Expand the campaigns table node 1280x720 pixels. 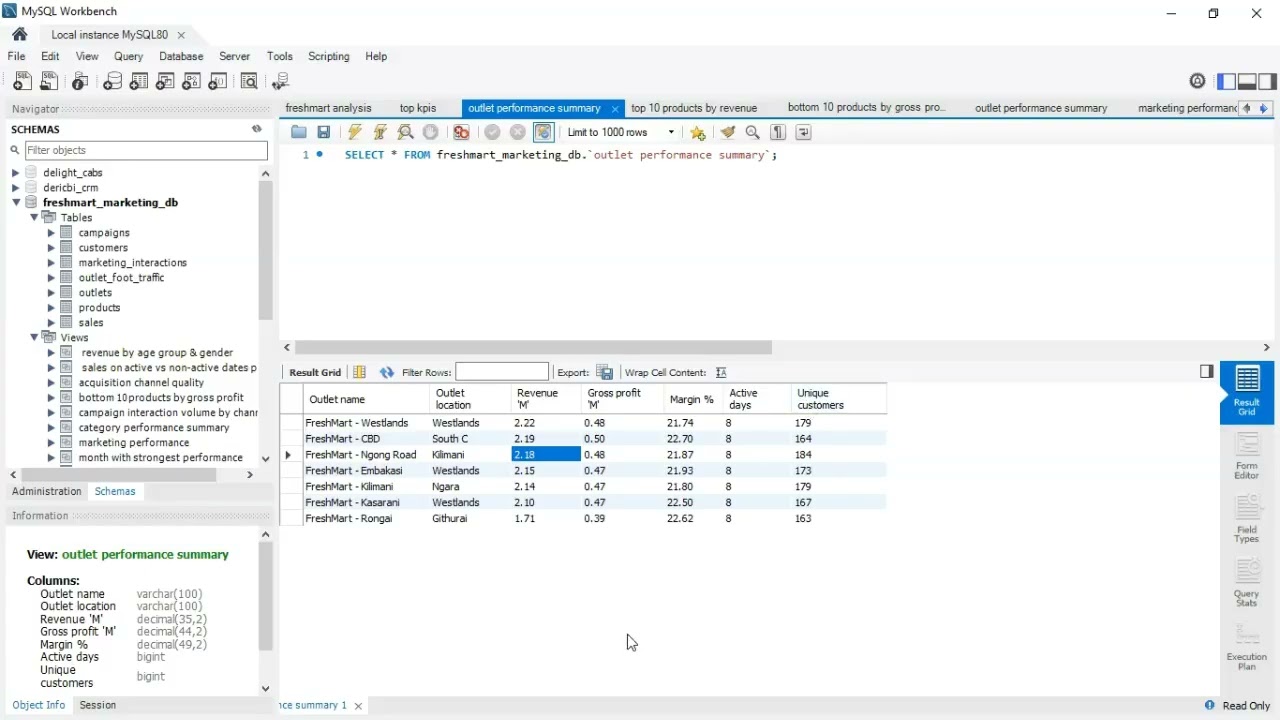pyautogui.click(x=51, y=233)
